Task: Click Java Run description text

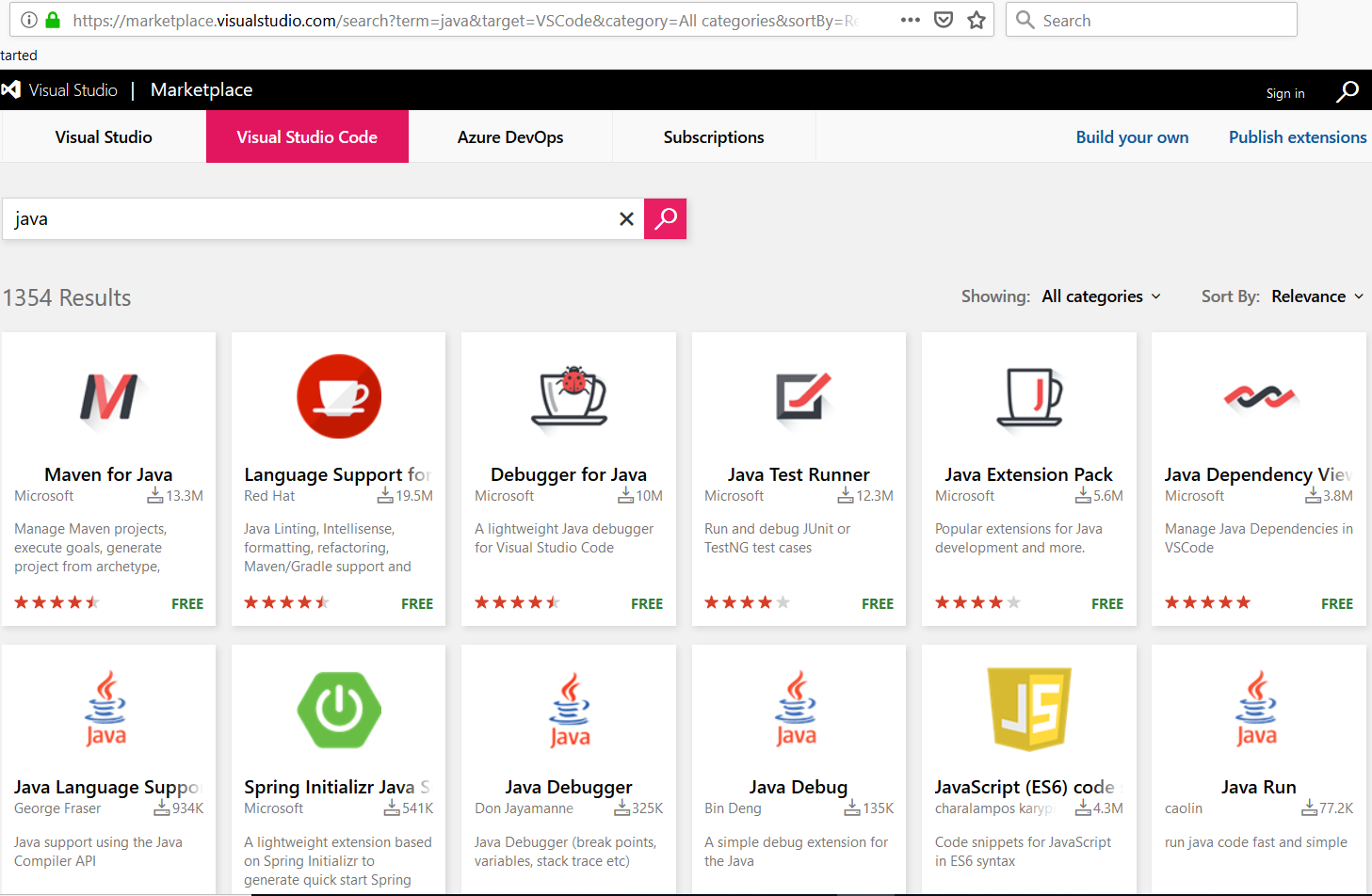Action: 1256,842
